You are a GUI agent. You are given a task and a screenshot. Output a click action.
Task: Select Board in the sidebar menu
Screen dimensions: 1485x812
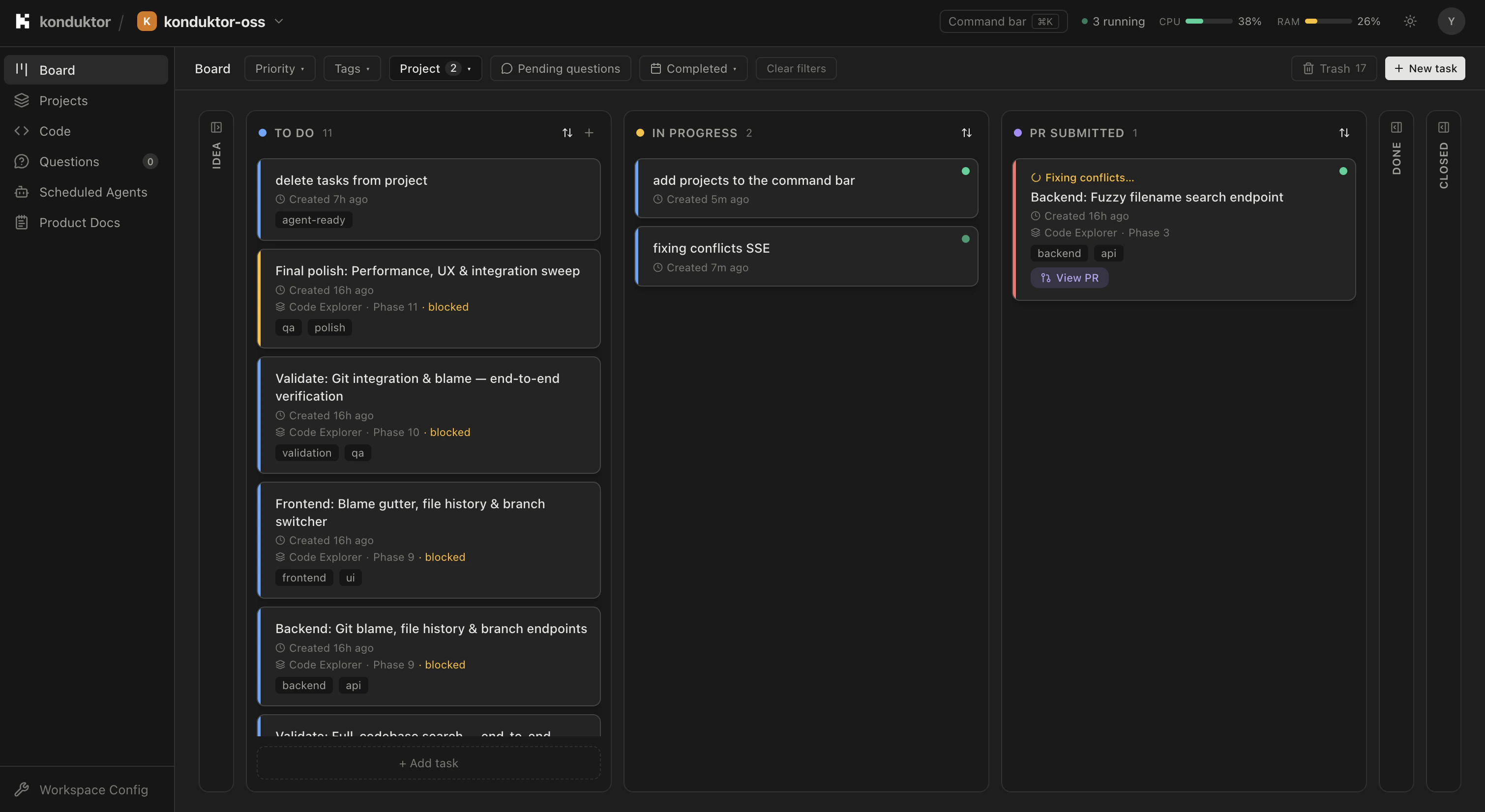(x=57, y=70)
